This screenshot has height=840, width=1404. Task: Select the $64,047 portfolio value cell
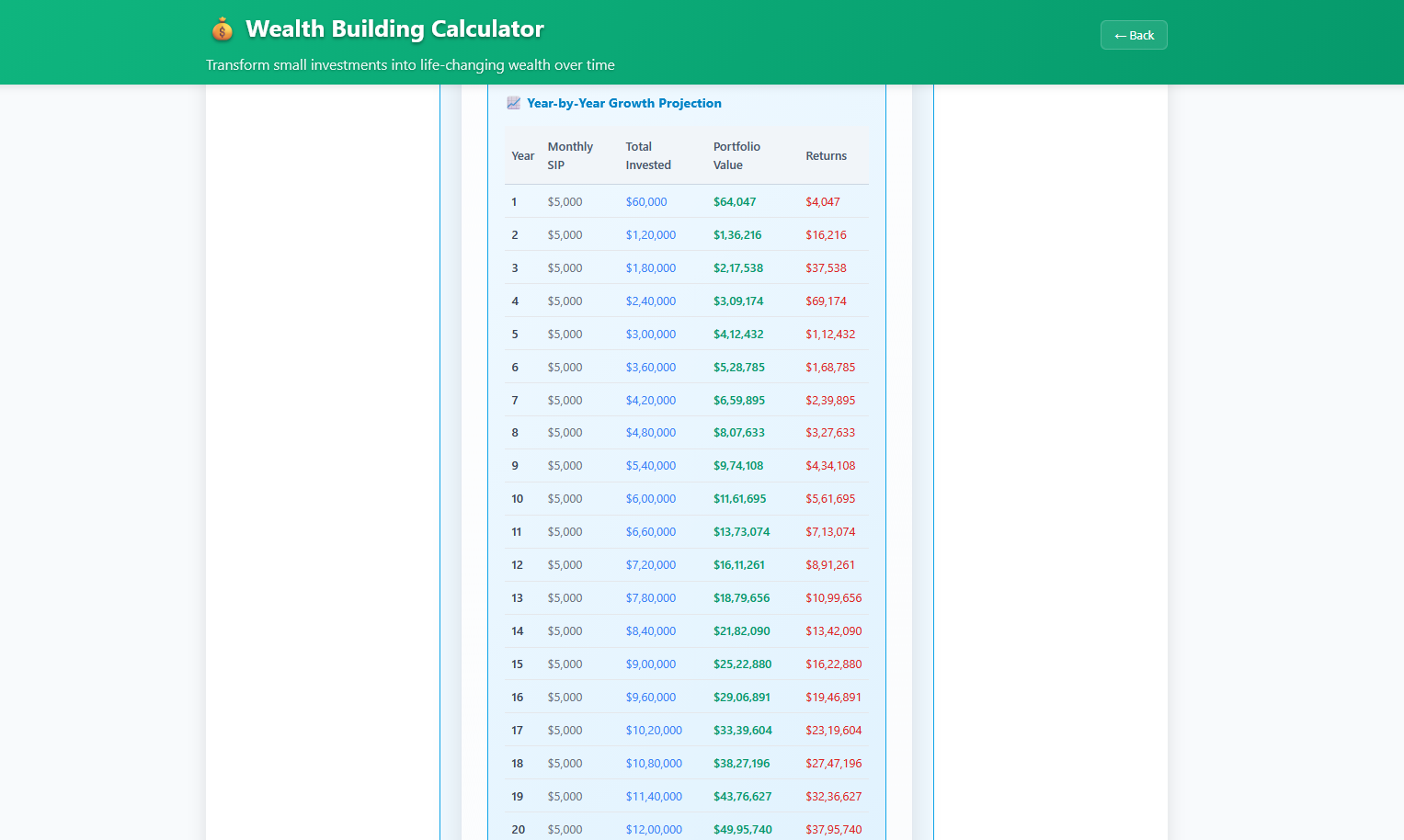[735, 201]
